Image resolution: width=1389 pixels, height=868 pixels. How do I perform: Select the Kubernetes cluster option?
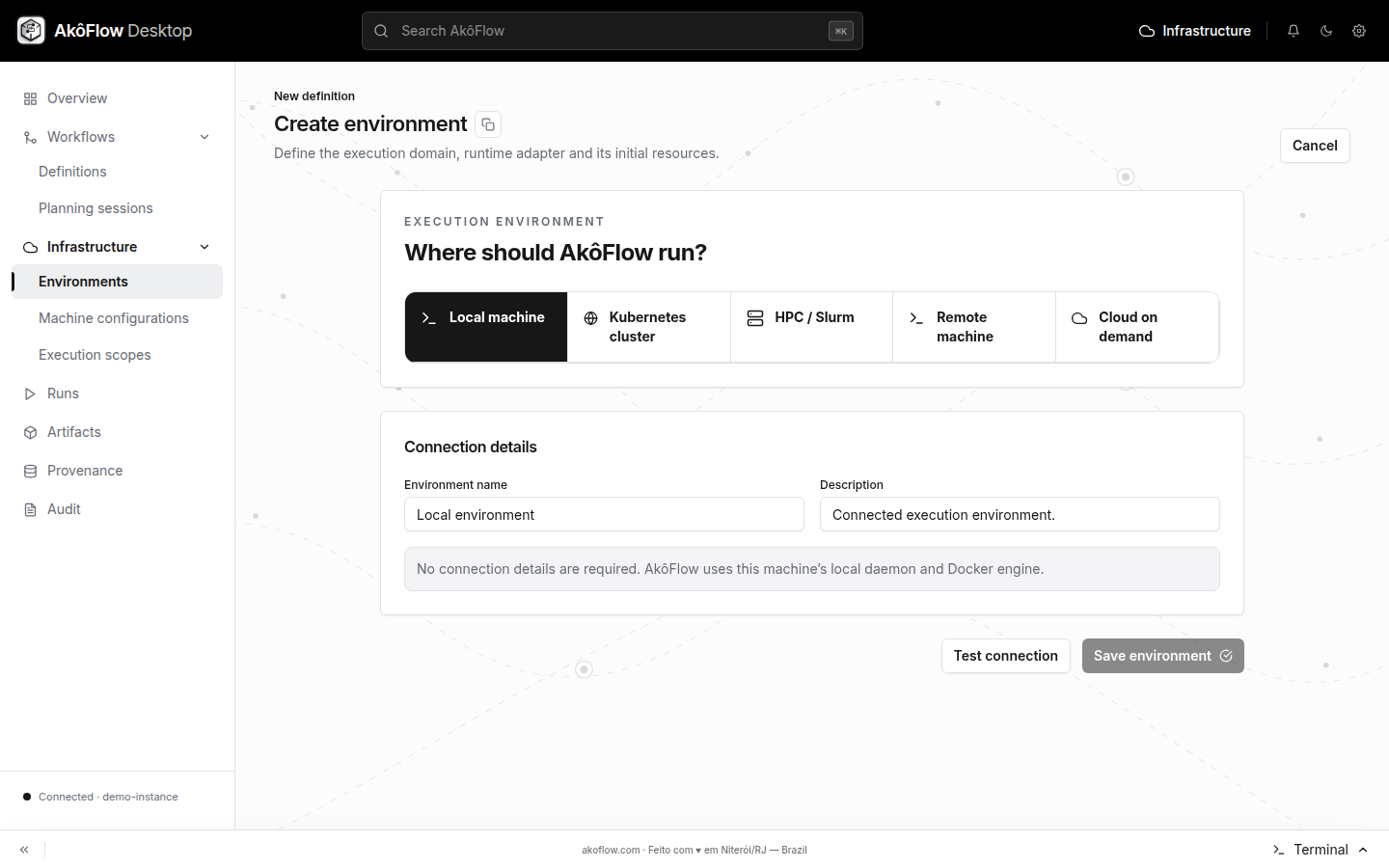(x=649, y=327)
